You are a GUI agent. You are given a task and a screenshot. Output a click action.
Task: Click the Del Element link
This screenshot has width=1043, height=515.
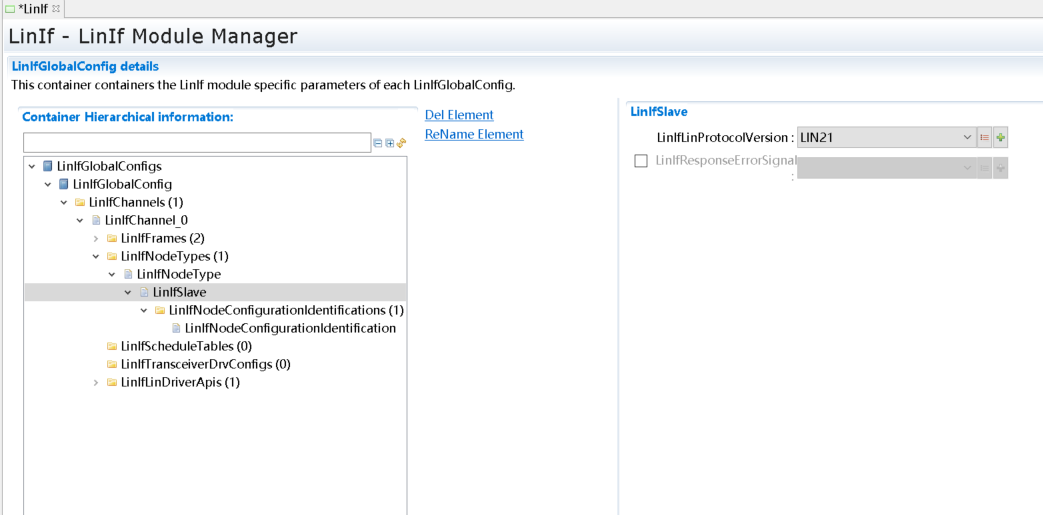459,115
